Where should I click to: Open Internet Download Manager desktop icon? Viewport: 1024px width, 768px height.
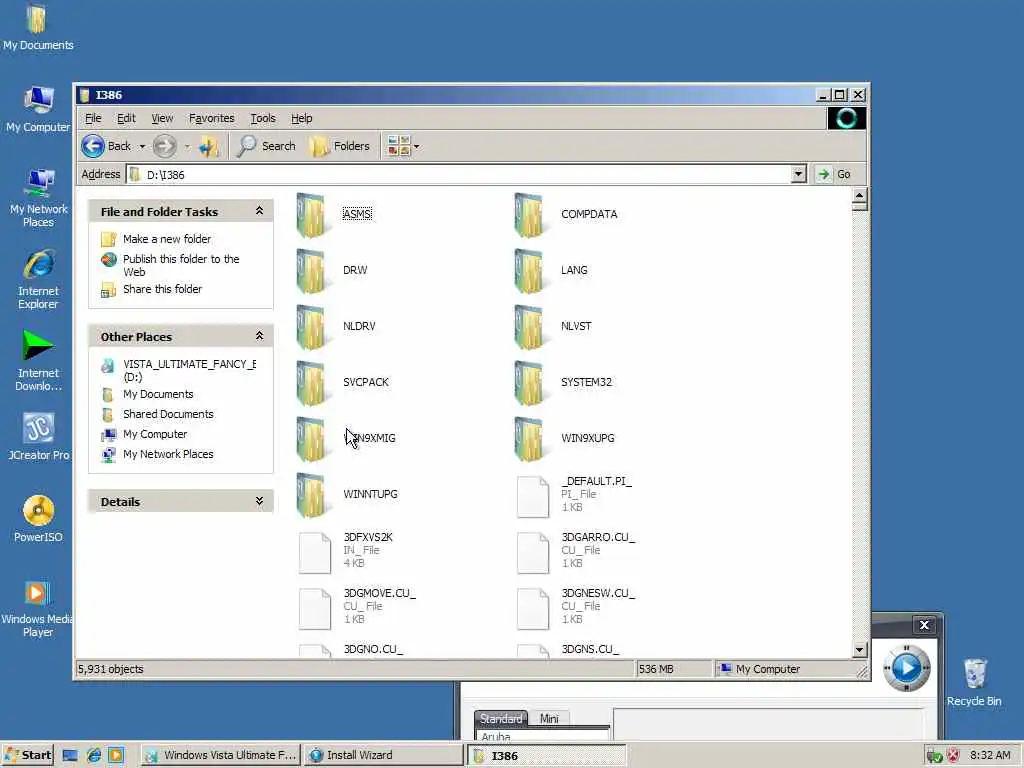click(38, 361)
